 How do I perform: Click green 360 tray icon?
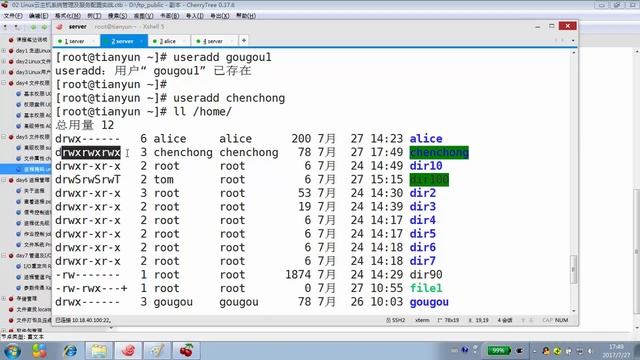557,351
